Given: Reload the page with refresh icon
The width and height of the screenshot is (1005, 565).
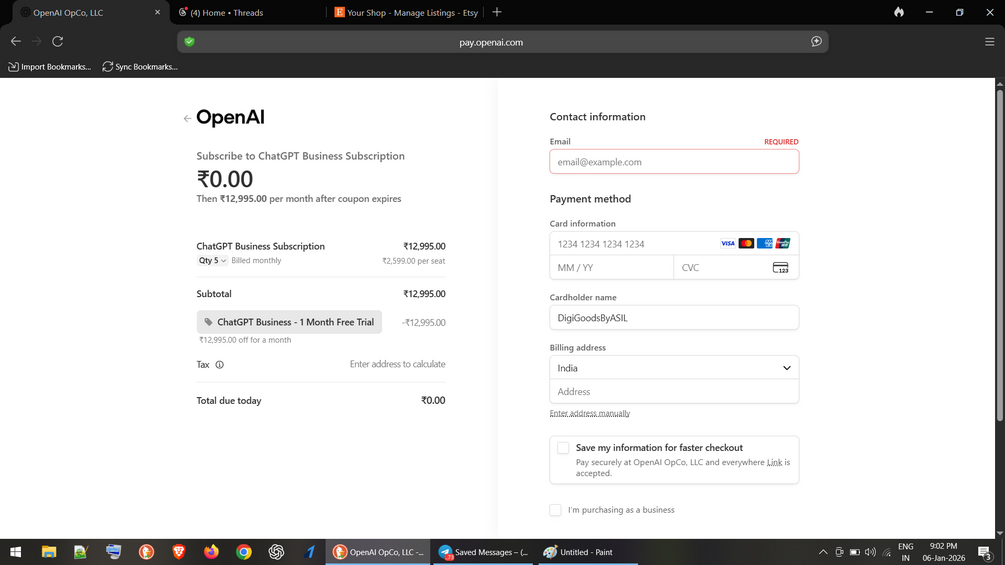Looking at the screenshot, I should pos(58,41).
